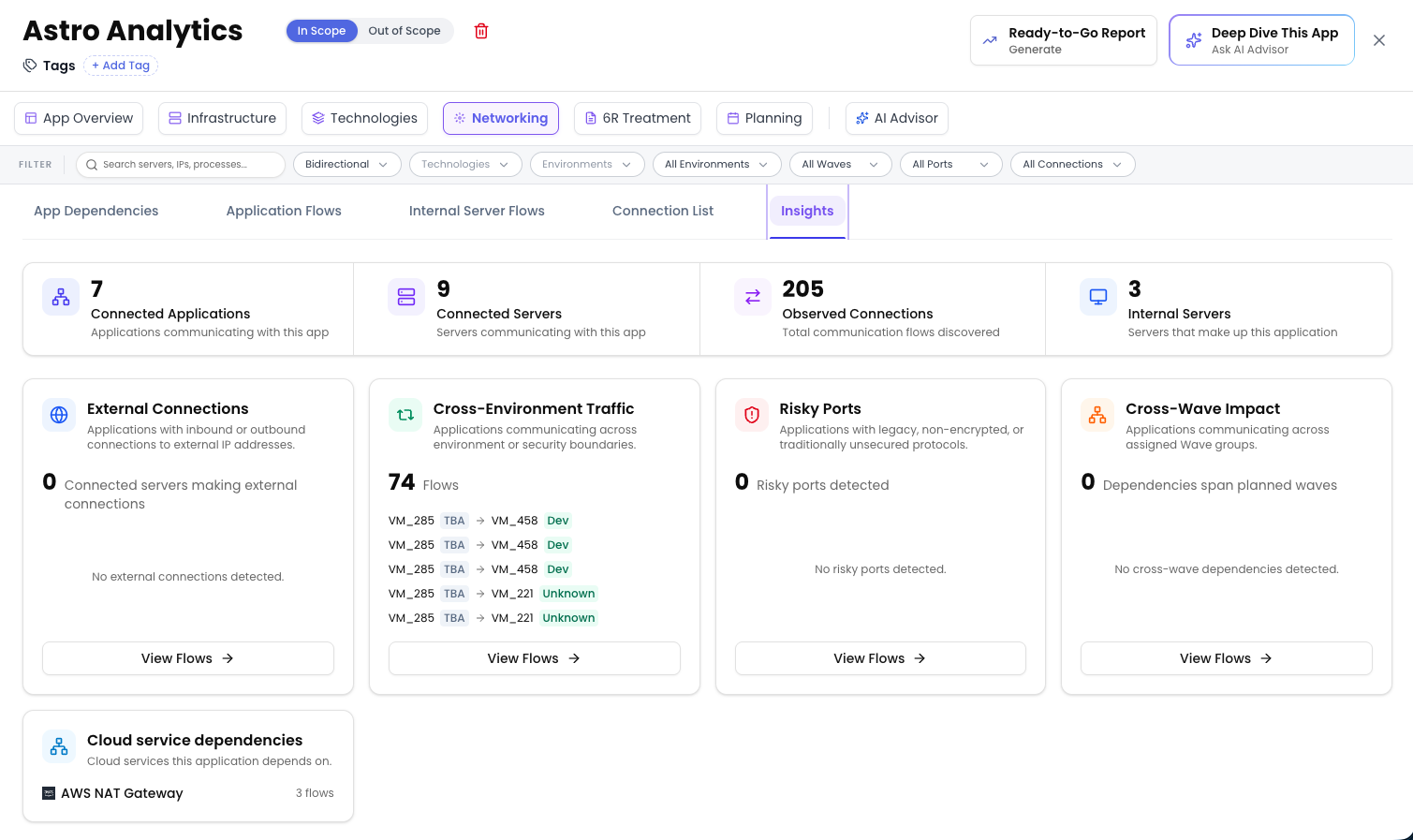Image resolution: width=1413 pixels, height=840 pixels.
Task: Click the AWS NAT Gateway logo
Action: coord(49,793)
